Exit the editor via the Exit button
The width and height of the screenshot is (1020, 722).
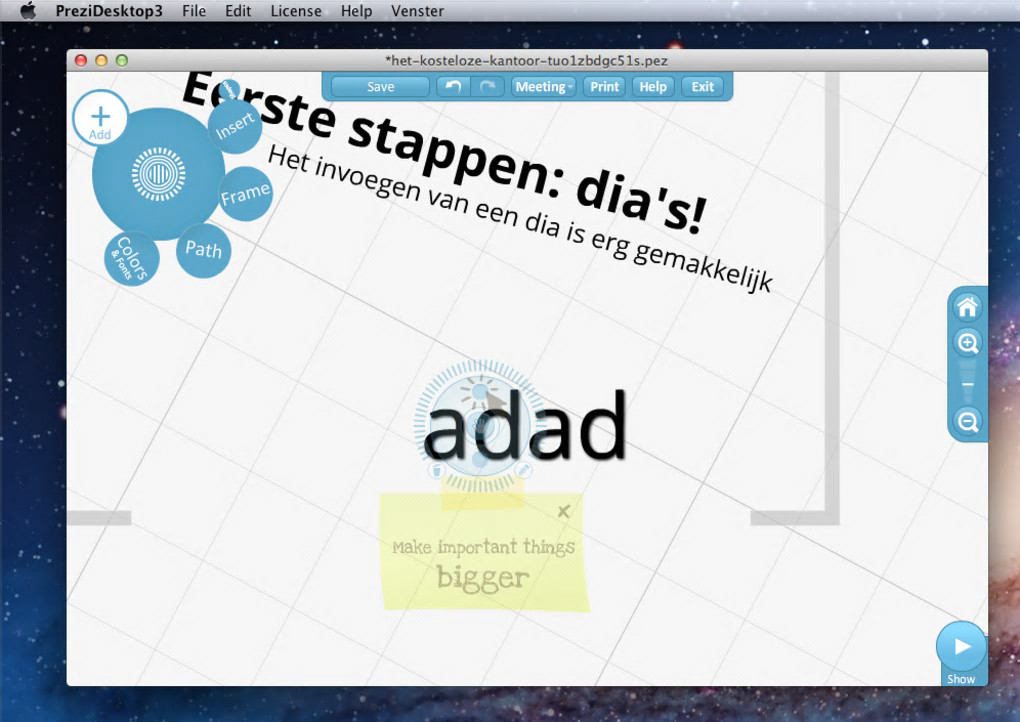pyautogui.click(x=703, y=87)
